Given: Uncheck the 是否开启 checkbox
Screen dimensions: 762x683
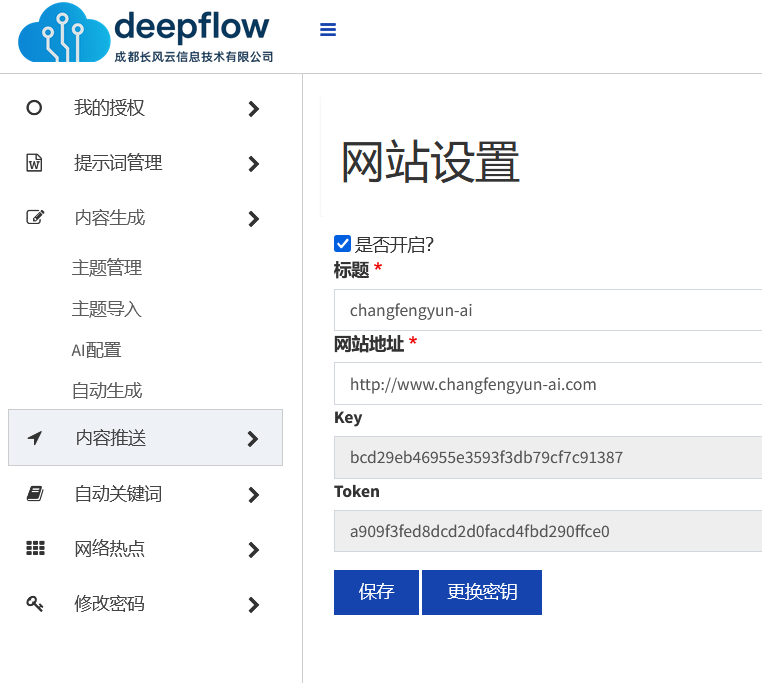Looking at the screenshot, I should tap(342, 244).
